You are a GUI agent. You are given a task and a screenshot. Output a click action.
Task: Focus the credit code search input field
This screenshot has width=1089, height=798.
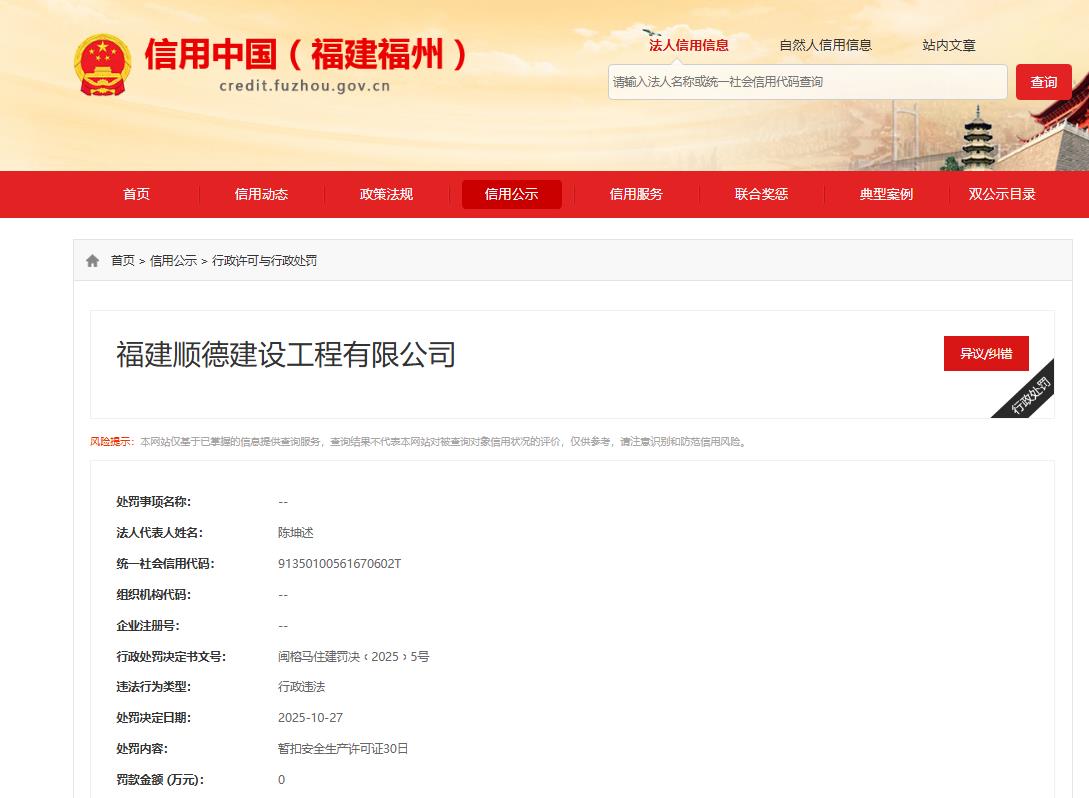click(807, 82)
